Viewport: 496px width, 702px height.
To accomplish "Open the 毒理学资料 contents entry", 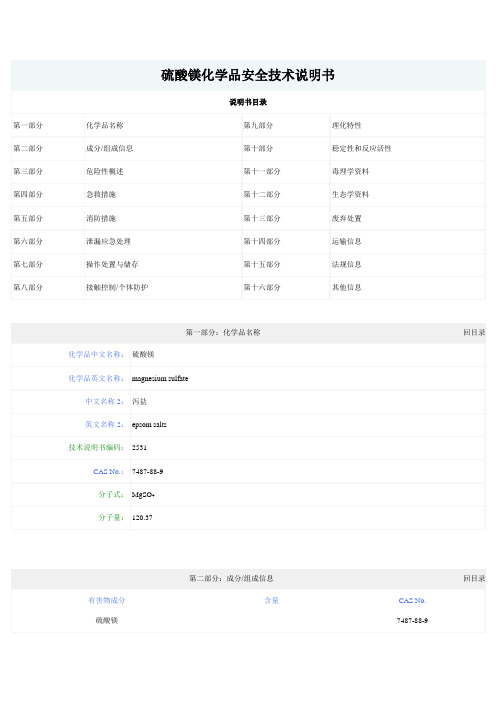I will pos(351,171).
